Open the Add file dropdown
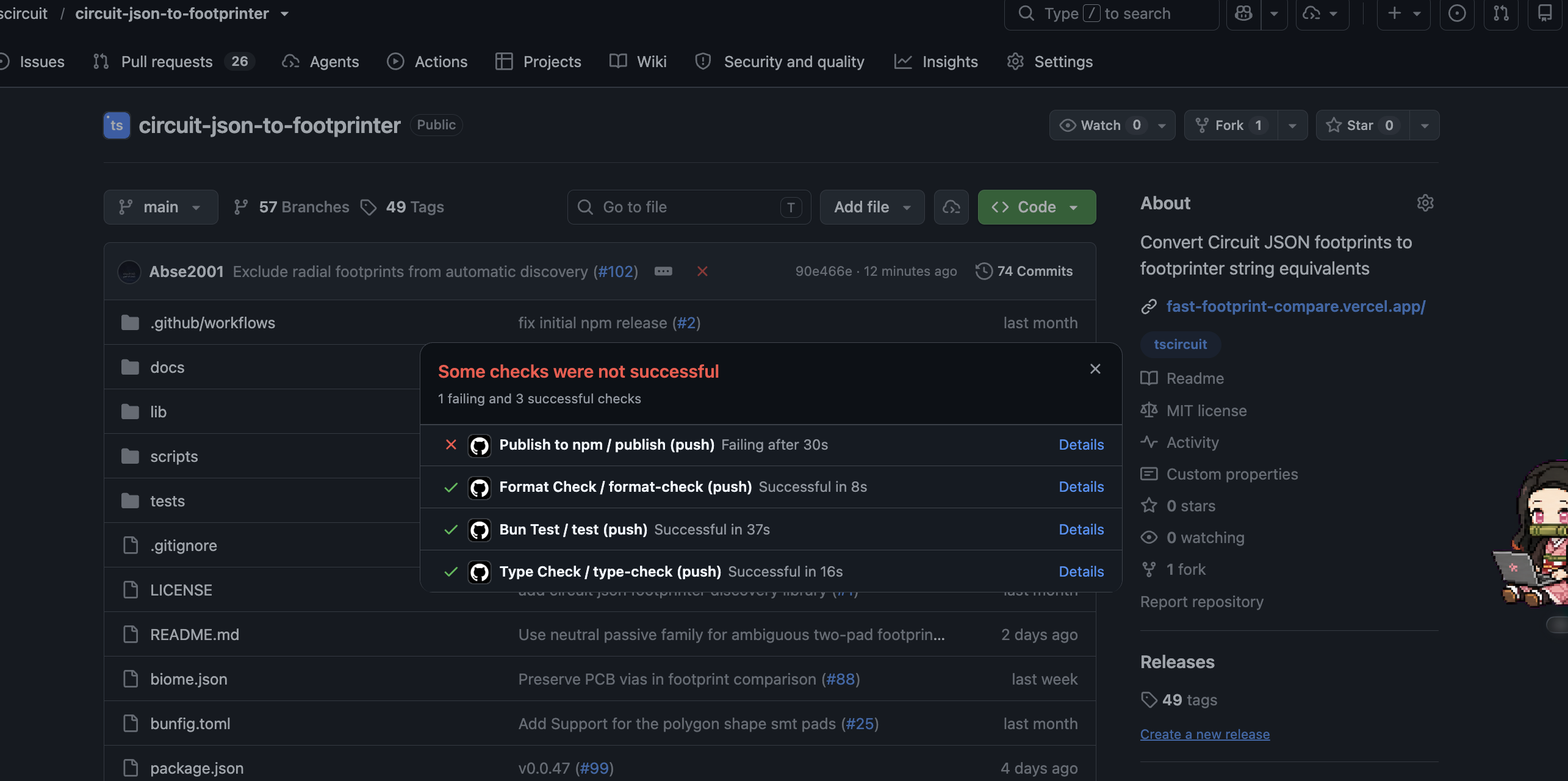This screenshot has width=1568, height=781. coord(872,207)
